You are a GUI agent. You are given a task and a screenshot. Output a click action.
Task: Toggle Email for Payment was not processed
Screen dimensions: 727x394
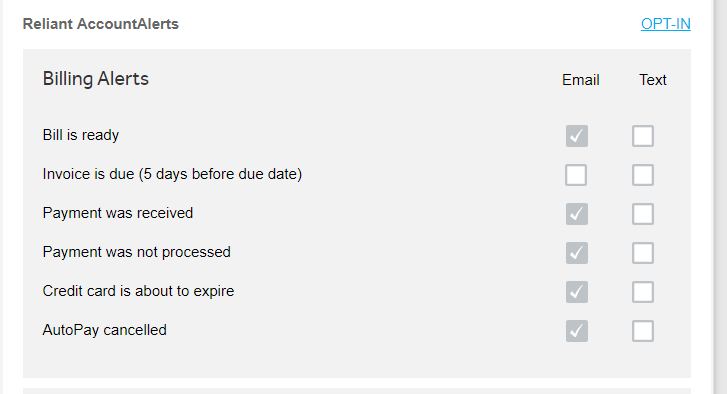pyautogui.click(x=577, y=253)
